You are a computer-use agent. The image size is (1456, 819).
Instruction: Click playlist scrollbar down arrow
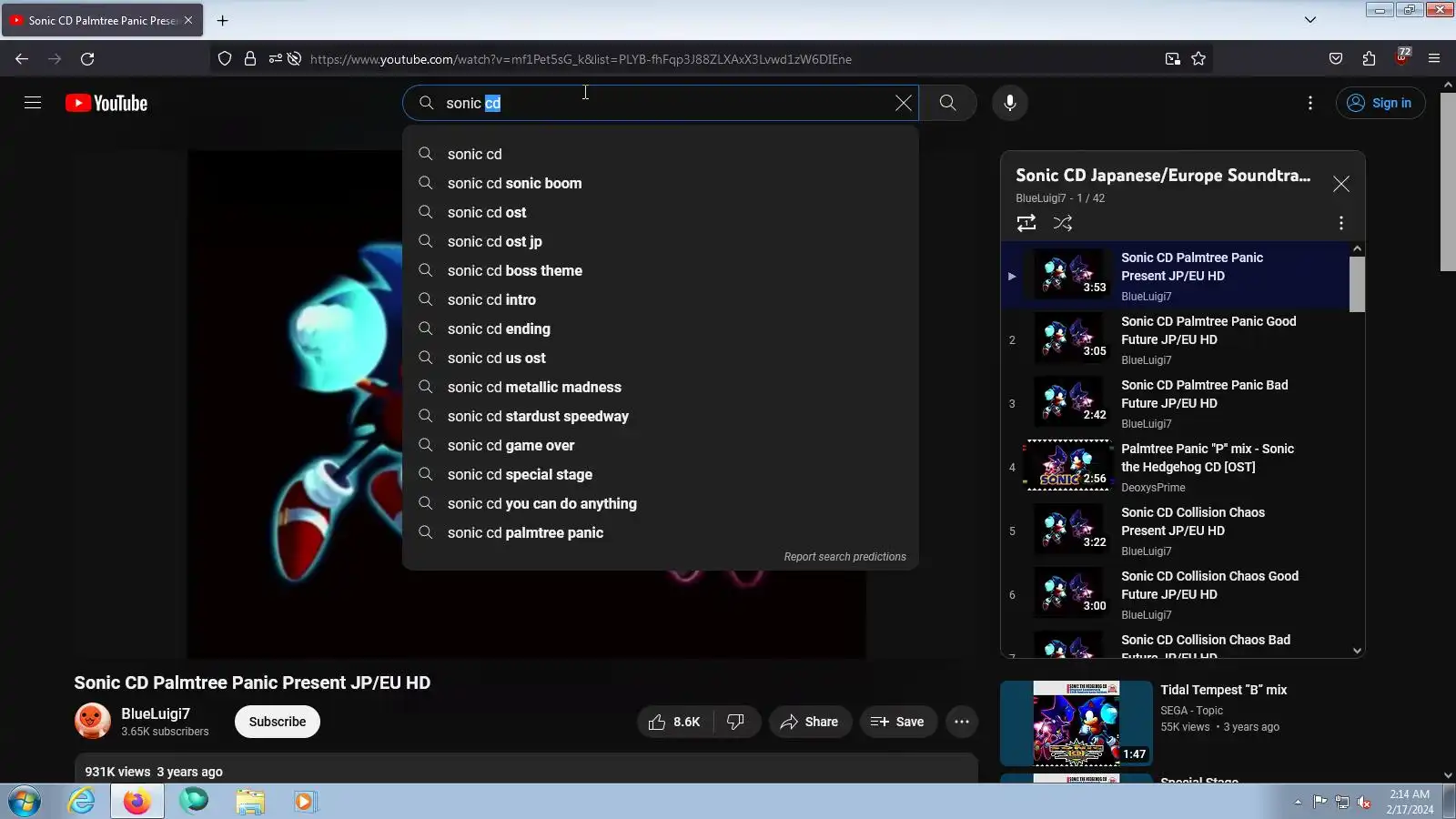[1357, 651]
